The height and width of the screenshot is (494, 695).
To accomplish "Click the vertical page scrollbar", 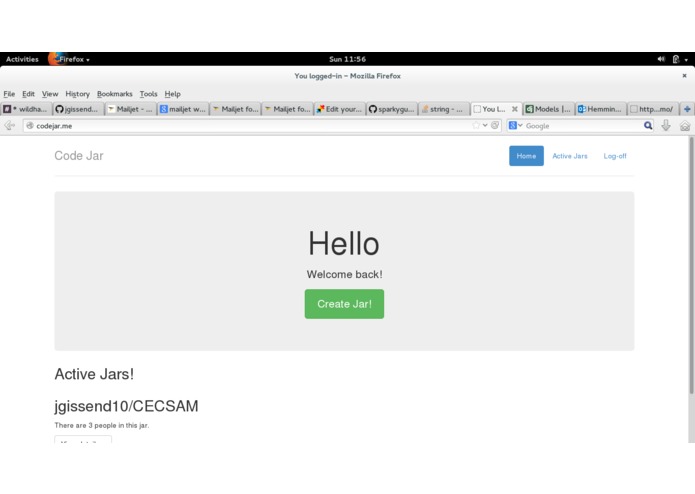I will pyautogui.click(x=691, y=265).
